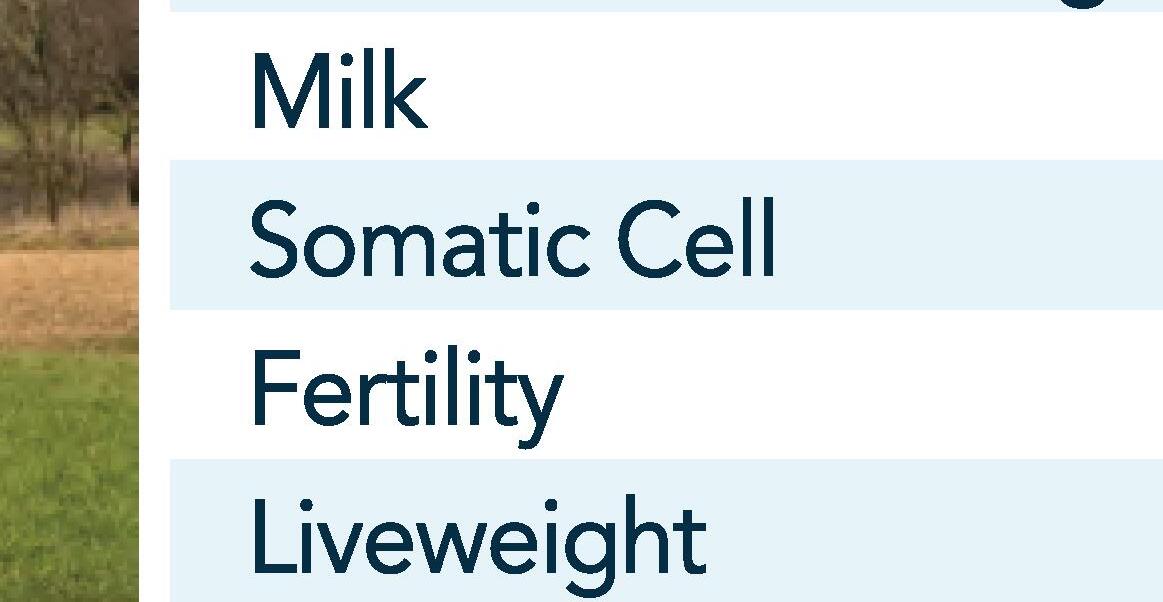Click the blank cell right of Milk
1163x602 pixels.
pyautogui.click(x=794, y=86)
